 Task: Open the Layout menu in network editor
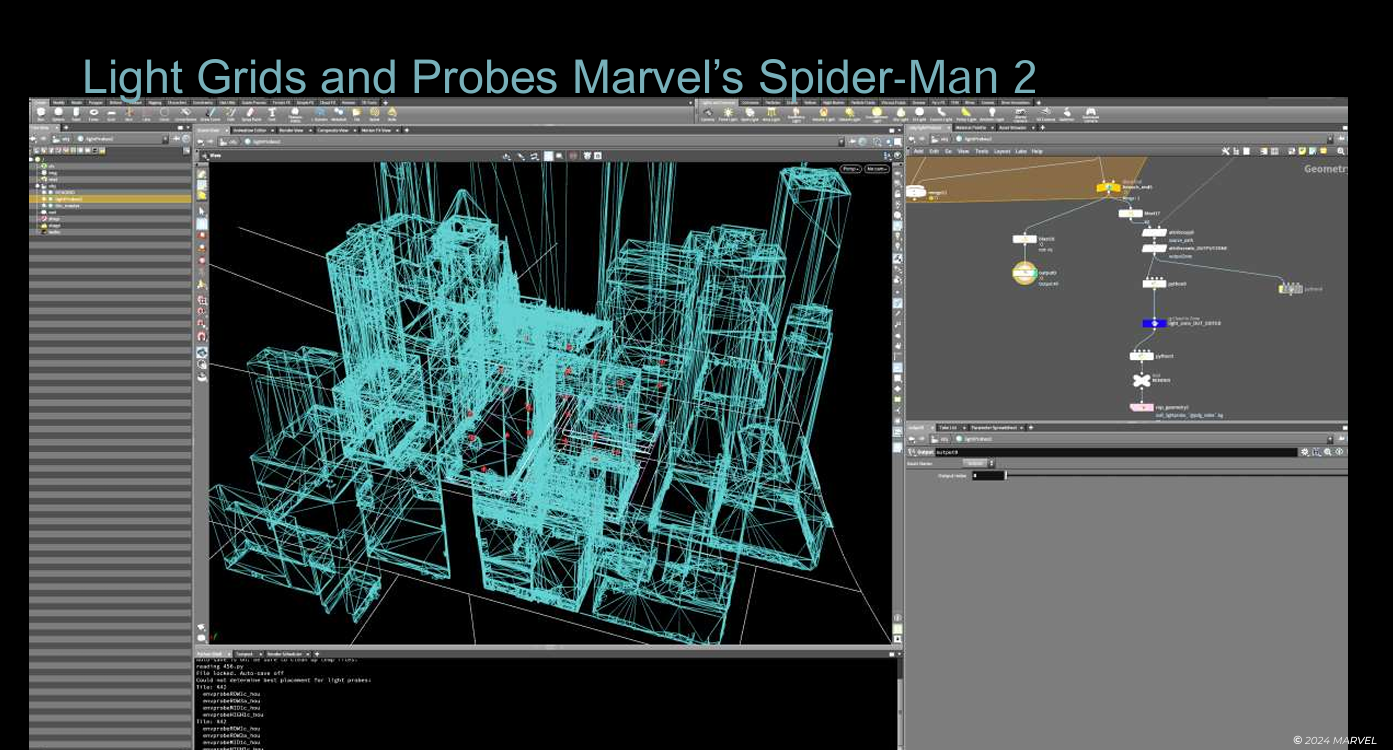coord(1002,151)
